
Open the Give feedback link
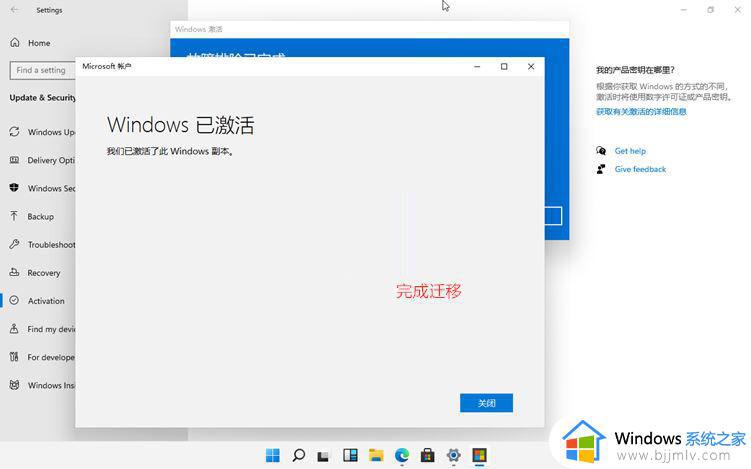640,169
